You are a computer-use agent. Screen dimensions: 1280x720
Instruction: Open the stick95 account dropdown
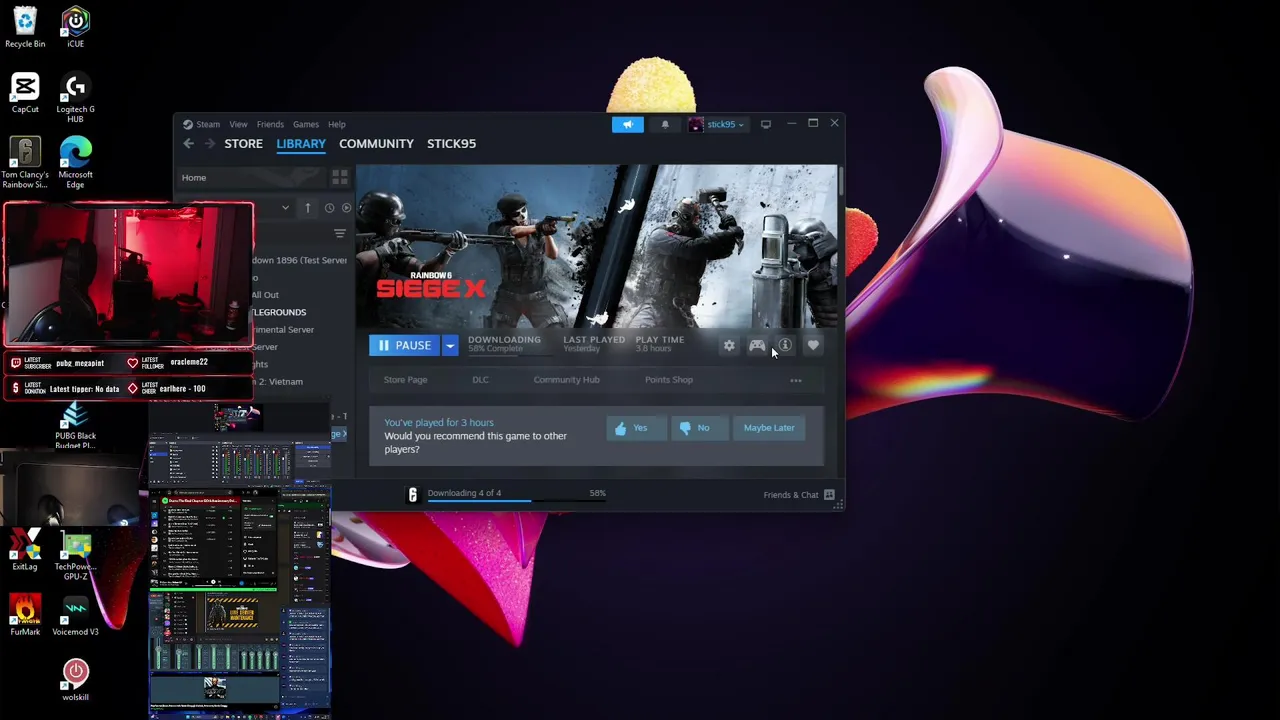tap(720, 124)
